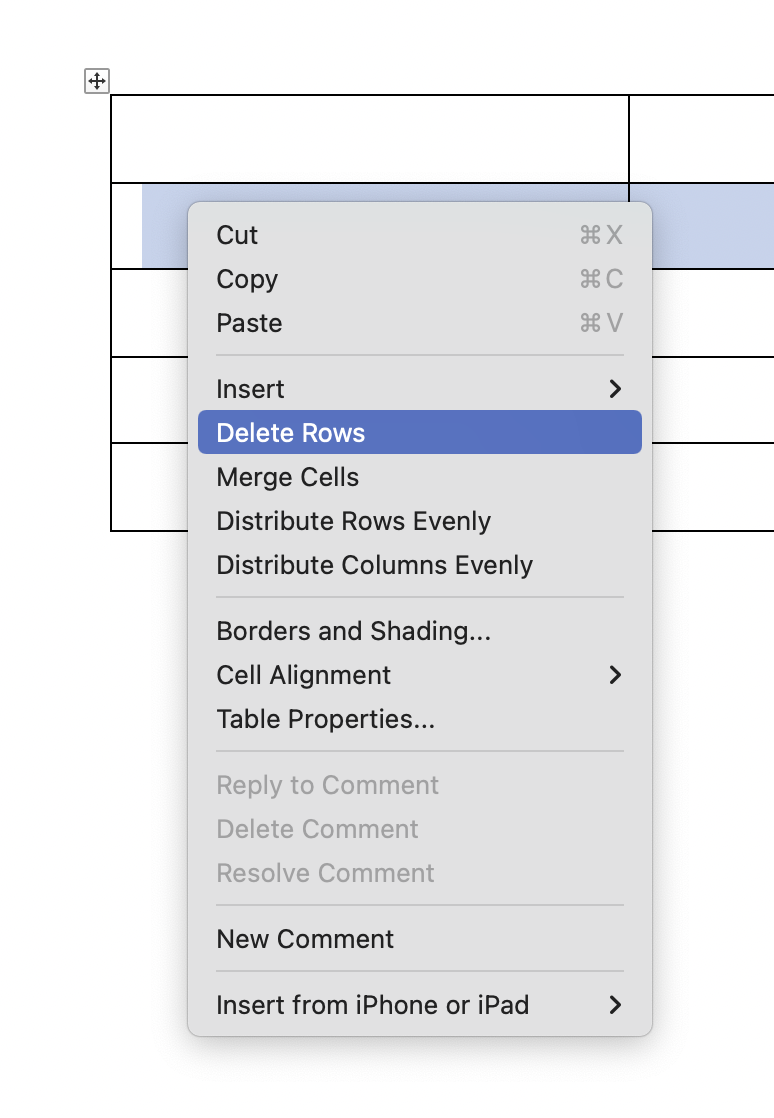Click the Cell Alignment chevron arrow

coord(615,675)
